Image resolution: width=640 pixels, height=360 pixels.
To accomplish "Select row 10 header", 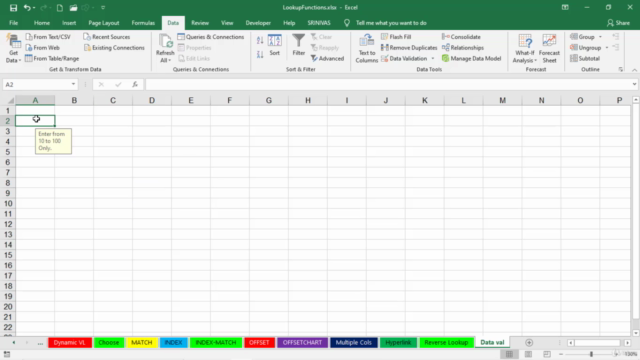I will [8, 204].
